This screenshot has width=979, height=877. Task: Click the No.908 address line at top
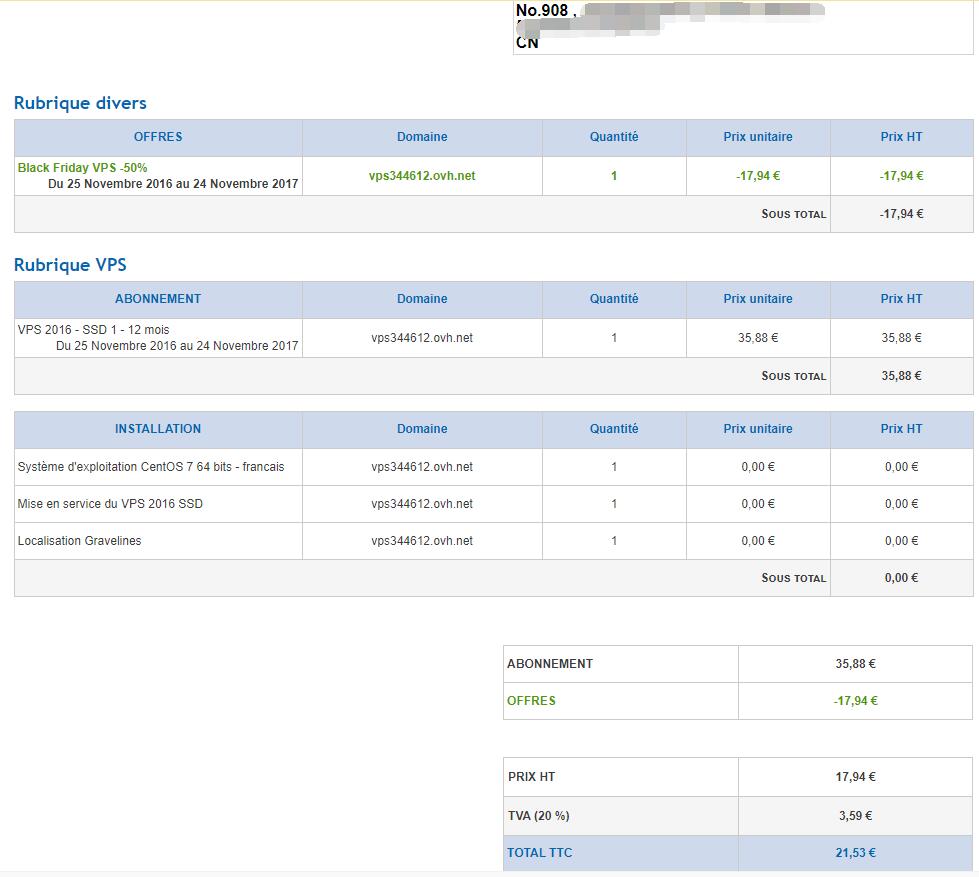pos(542,11)
